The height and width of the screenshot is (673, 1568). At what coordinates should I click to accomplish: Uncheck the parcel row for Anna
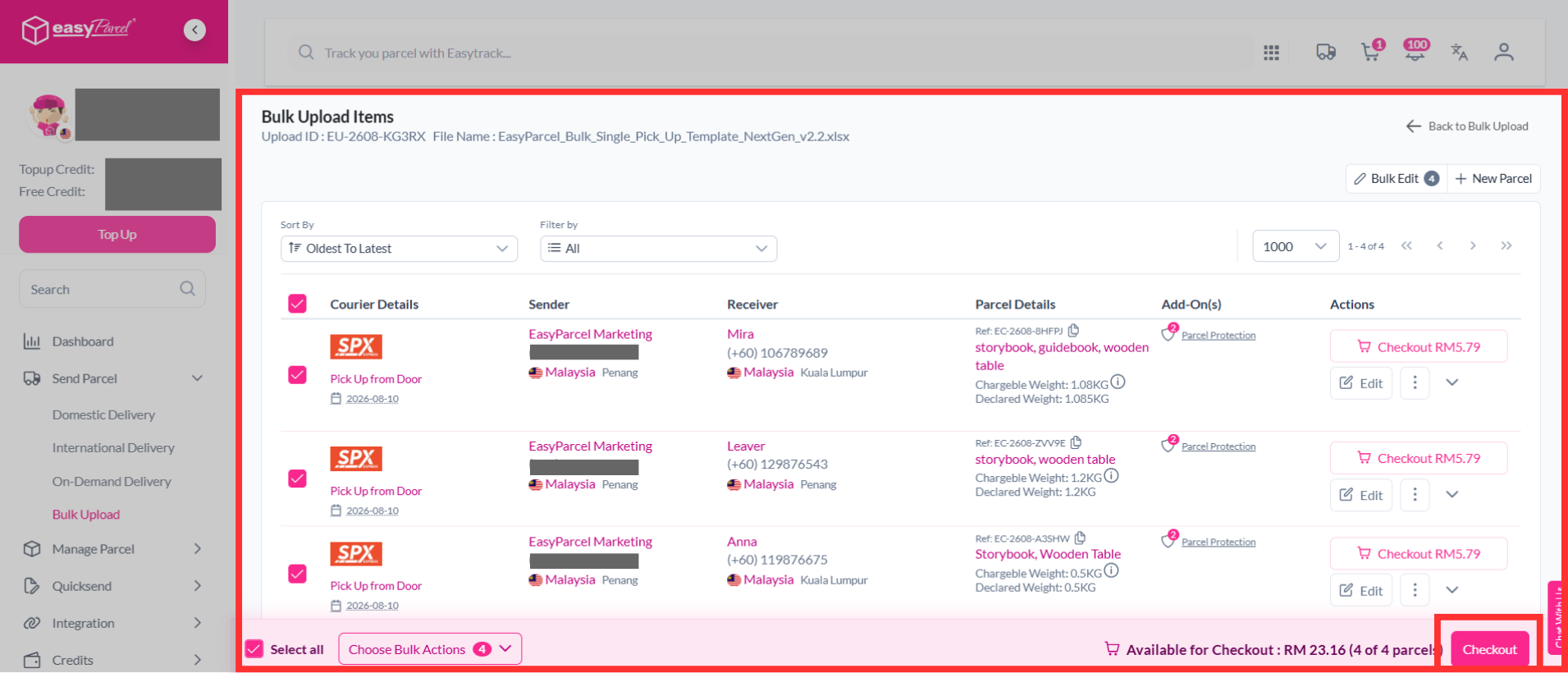(297, 574)
